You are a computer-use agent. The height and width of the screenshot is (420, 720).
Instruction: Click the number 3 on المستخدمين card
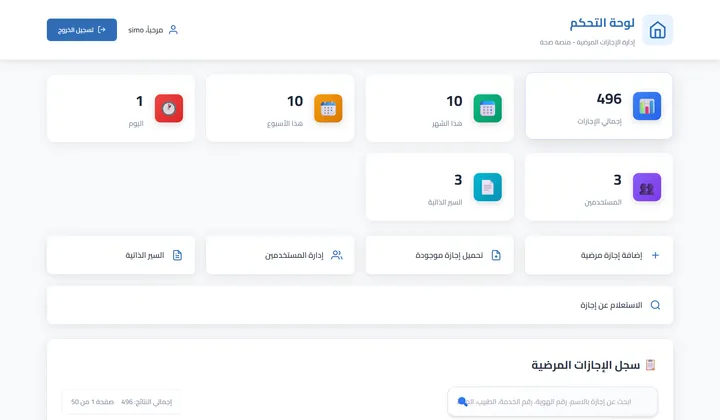[618, 180]
